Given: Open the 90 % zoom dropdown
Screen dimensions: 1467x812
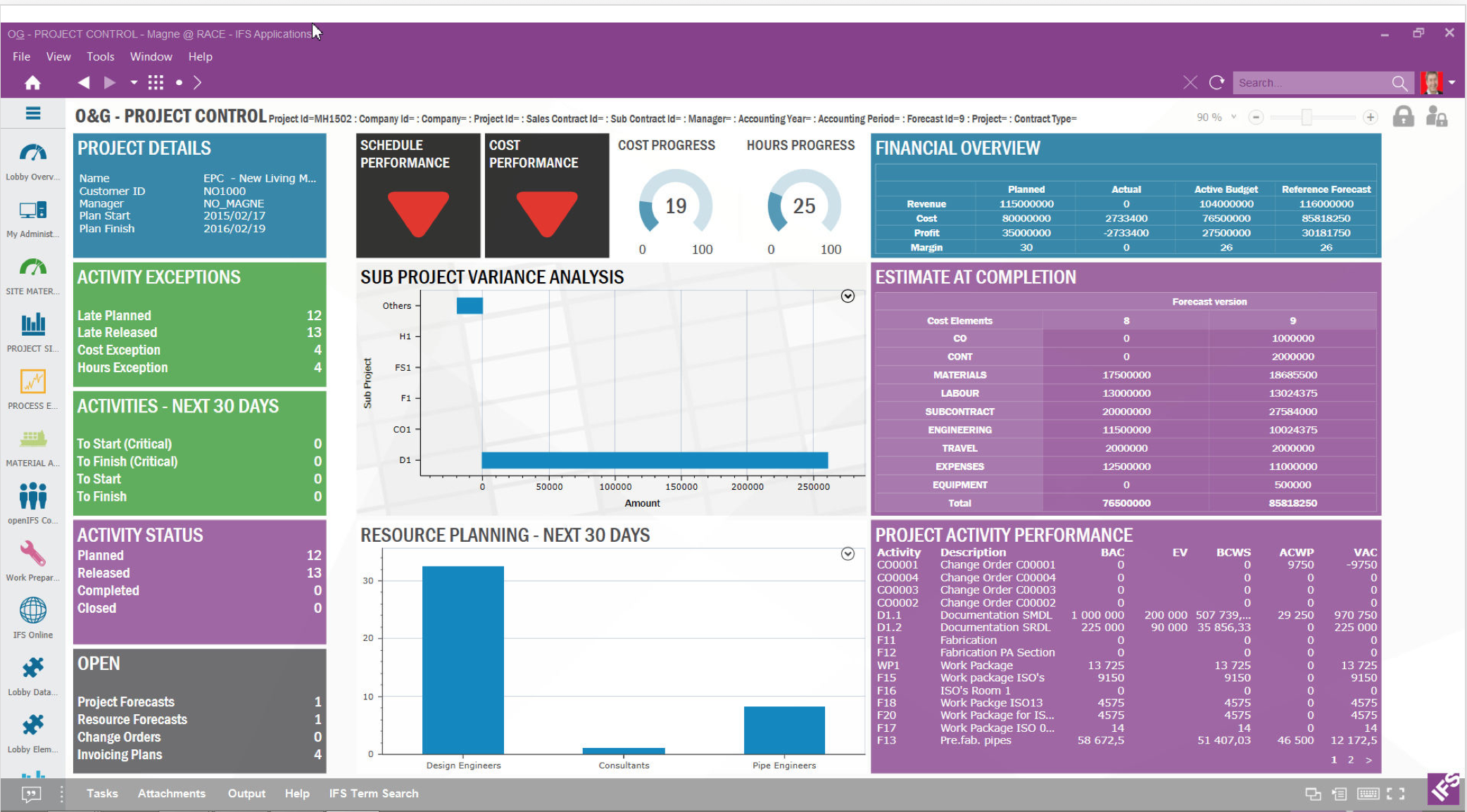Looking at the screenshot, I should click(1233, 118).
